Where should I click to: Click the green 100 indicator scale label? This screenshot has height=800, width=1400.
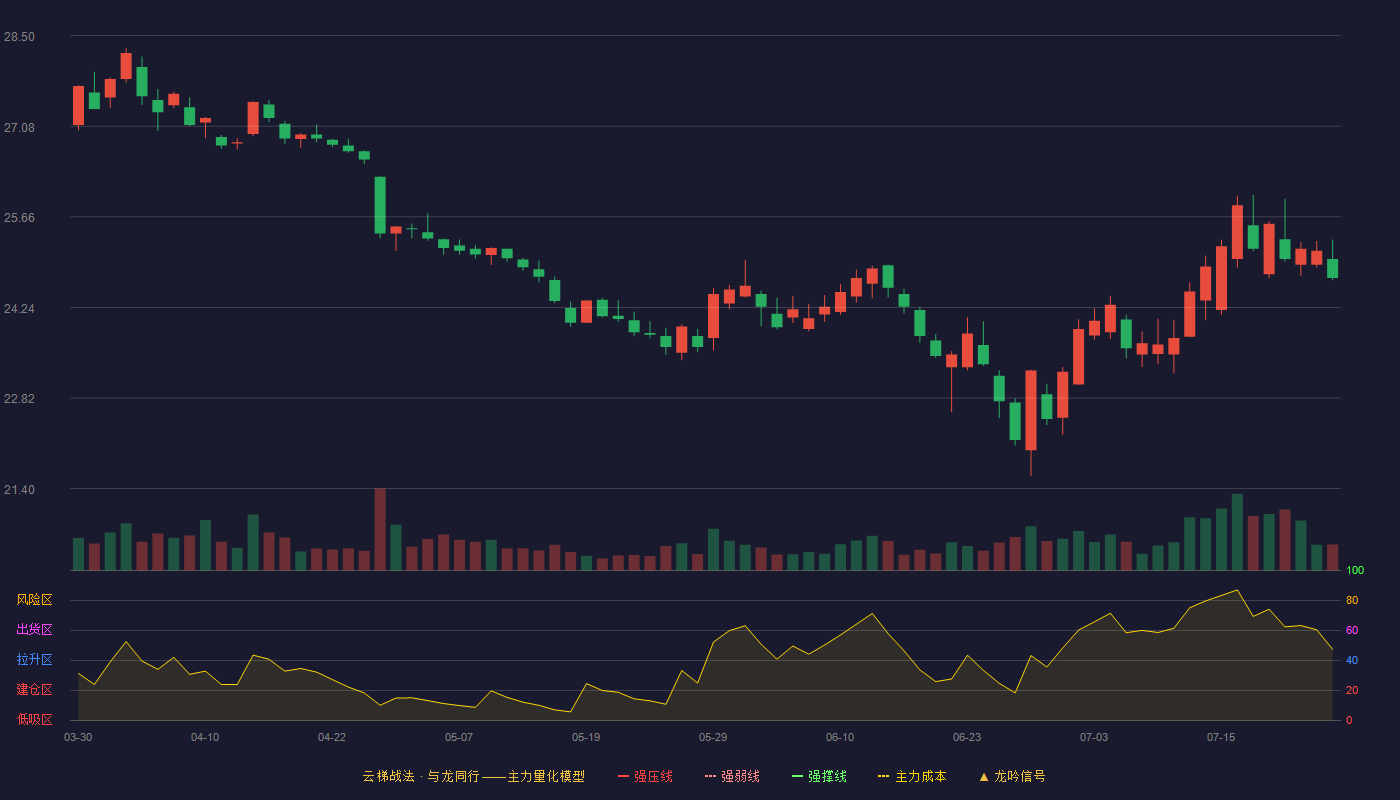tap(1355, 571)
